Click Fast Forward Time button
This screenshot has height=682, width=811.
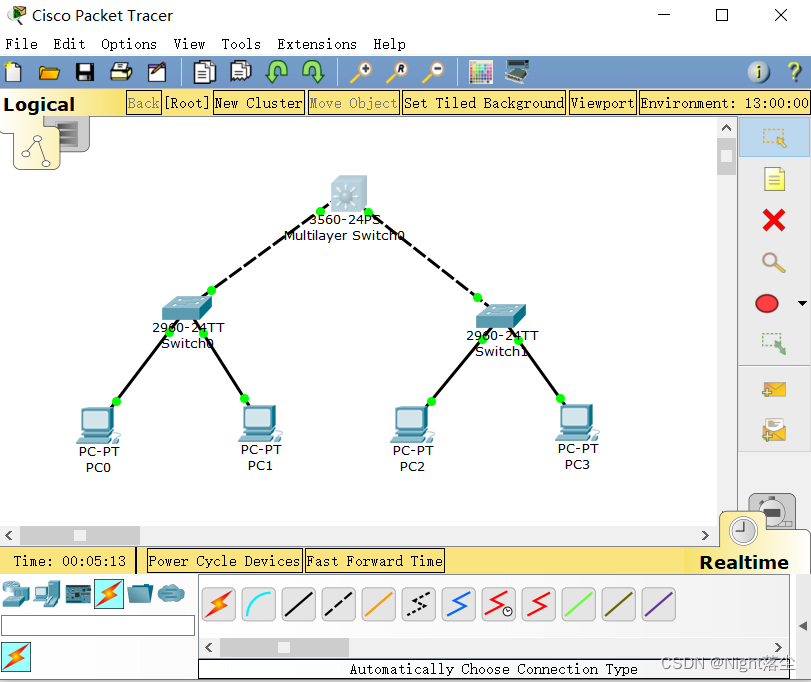pos(375,561)
